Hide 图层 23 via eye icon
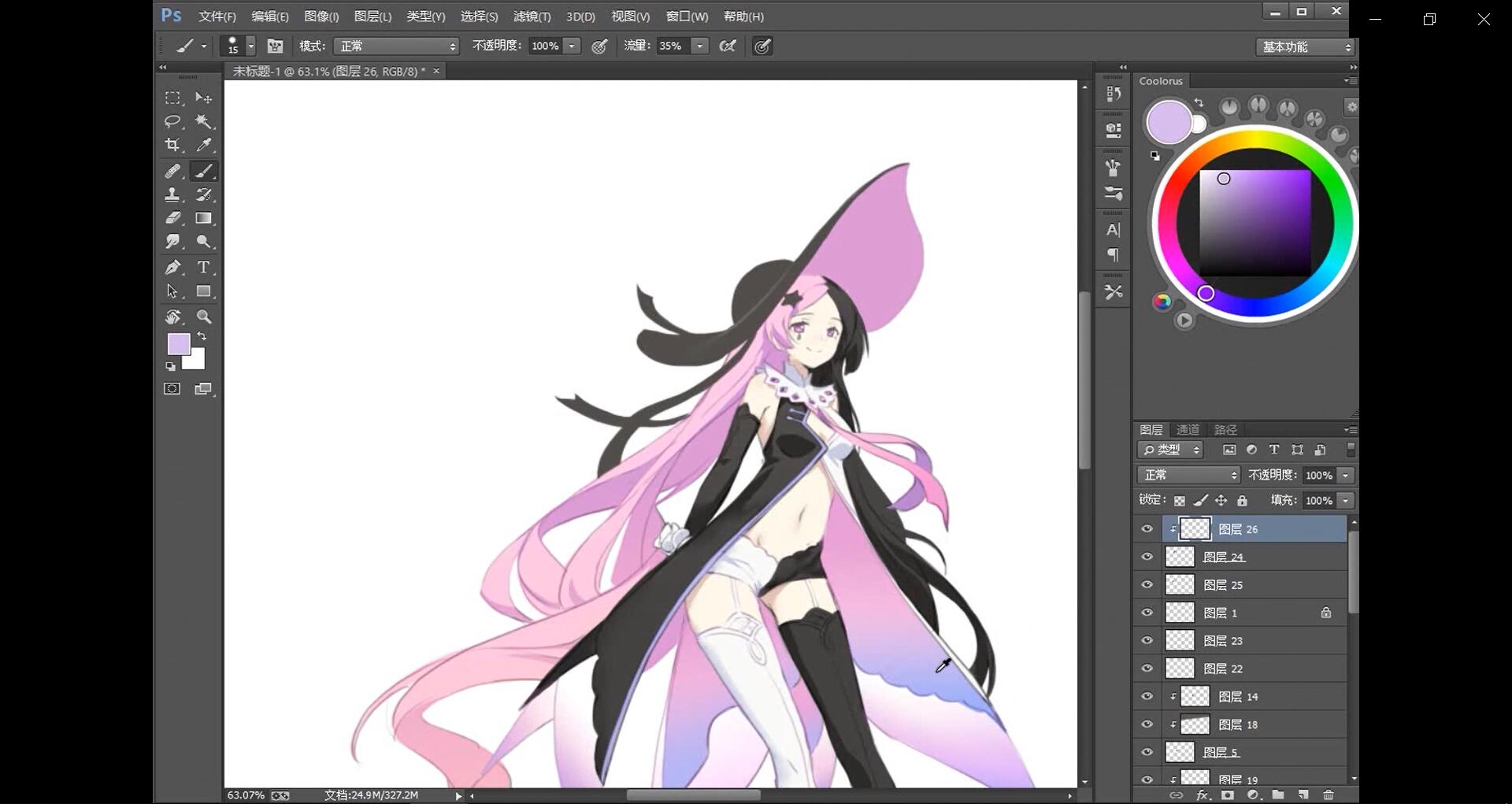The height and width of the screenshot is (804, 1512). [x=1147, y=641]
